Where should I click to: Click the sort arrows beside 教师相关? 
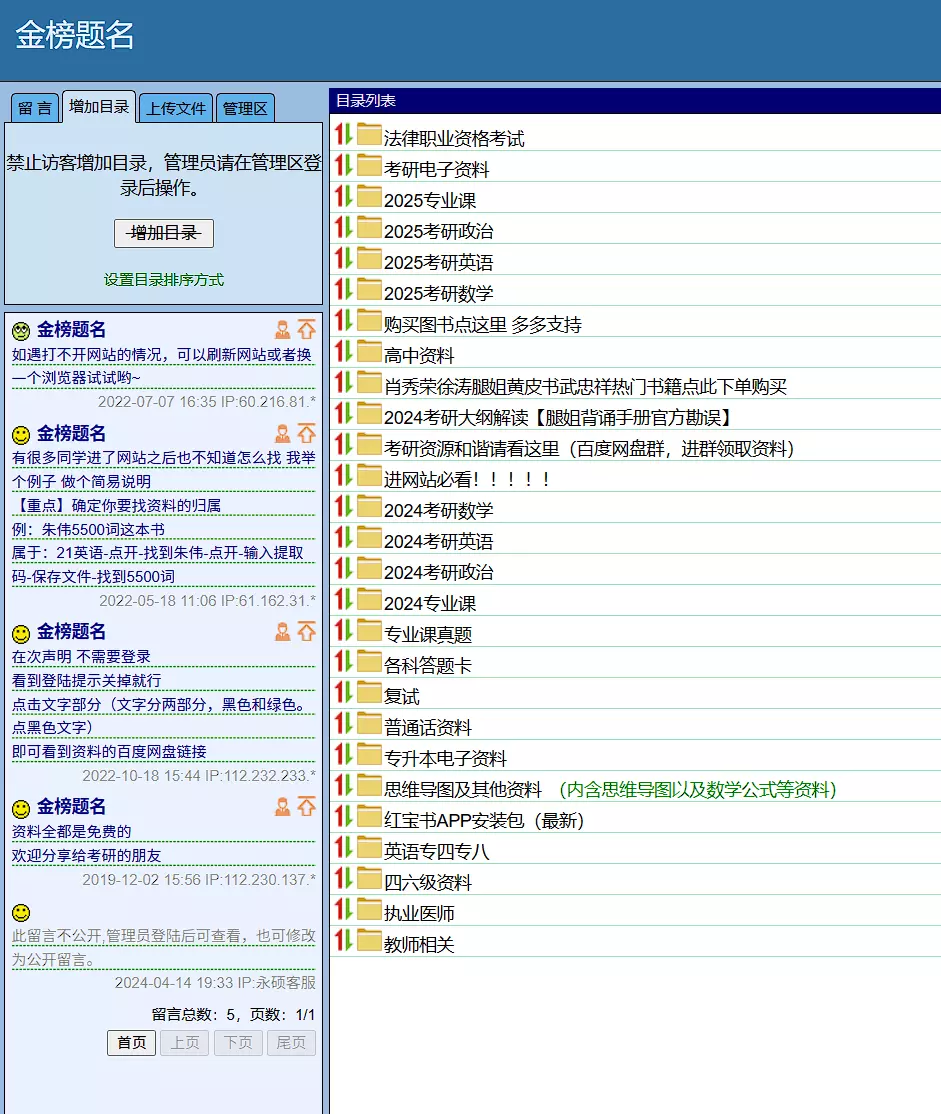click(x=343, y=941)
